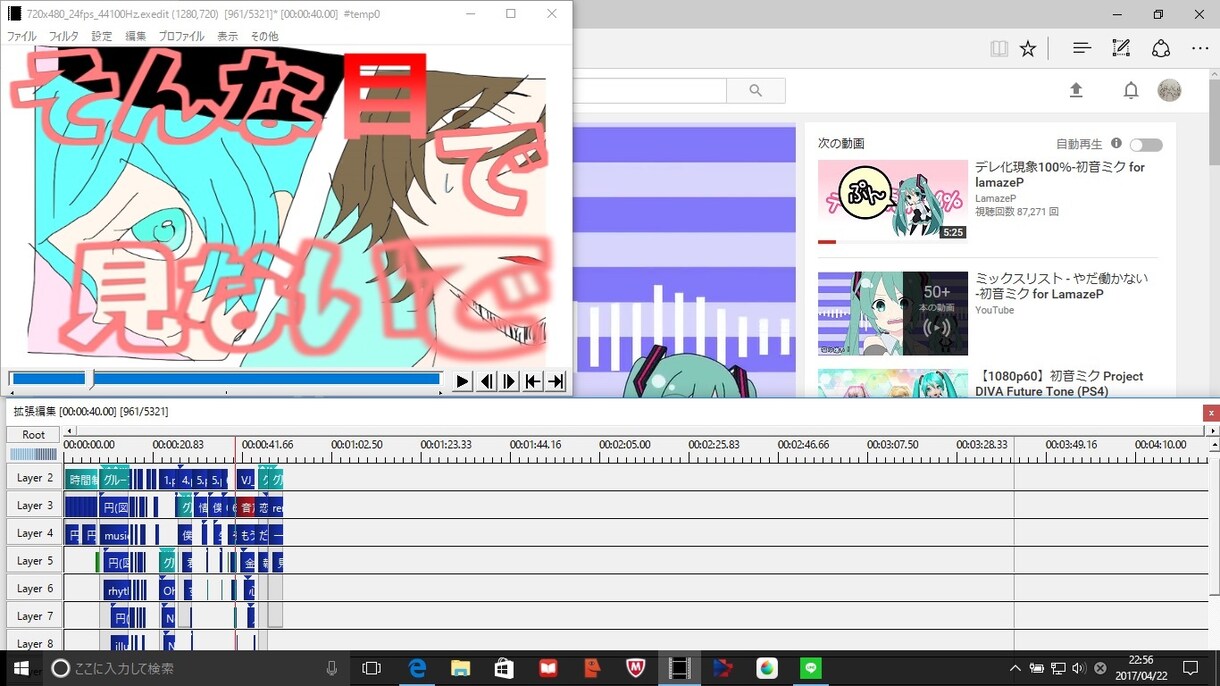The width and height of the screenshot is (1220, 686).
Task: Click the LamazeP channel name
Action: tap(998, 199)
